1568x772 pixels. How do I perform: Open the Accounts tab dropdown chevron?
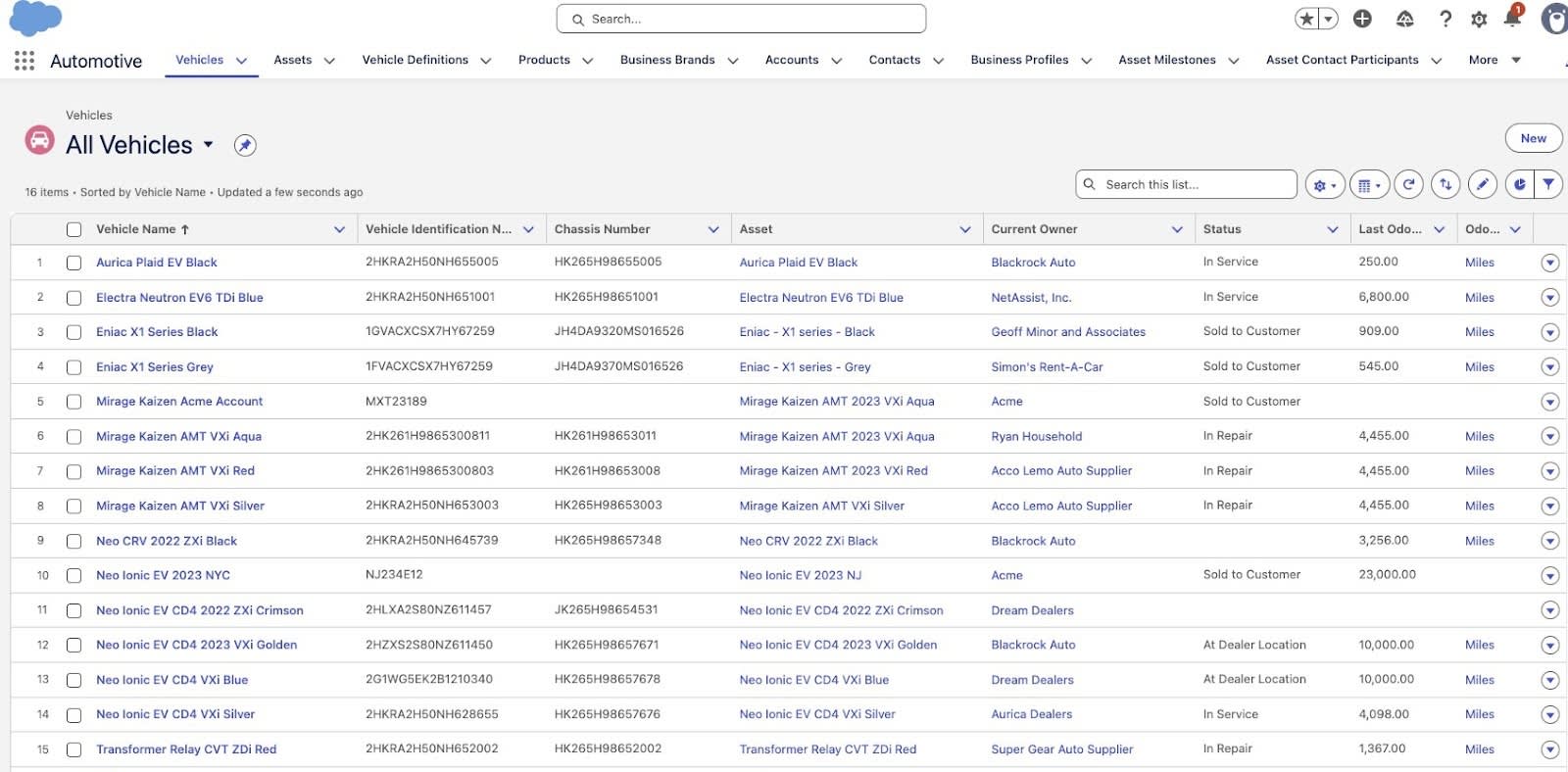tap(836, 61)
